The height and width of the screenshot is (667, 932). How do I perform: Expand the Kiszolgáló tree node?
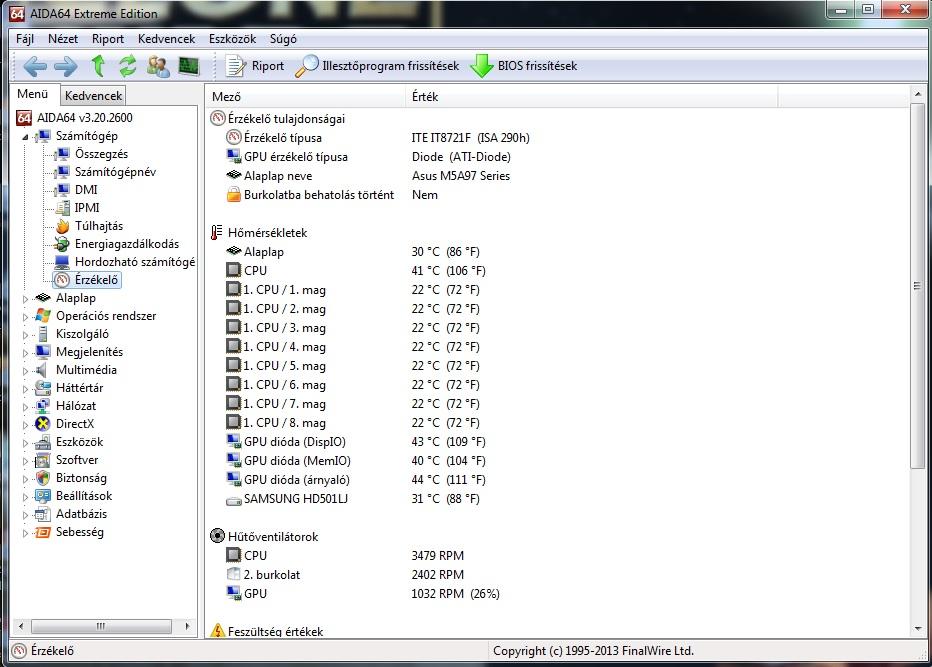[x=25, y=335]
